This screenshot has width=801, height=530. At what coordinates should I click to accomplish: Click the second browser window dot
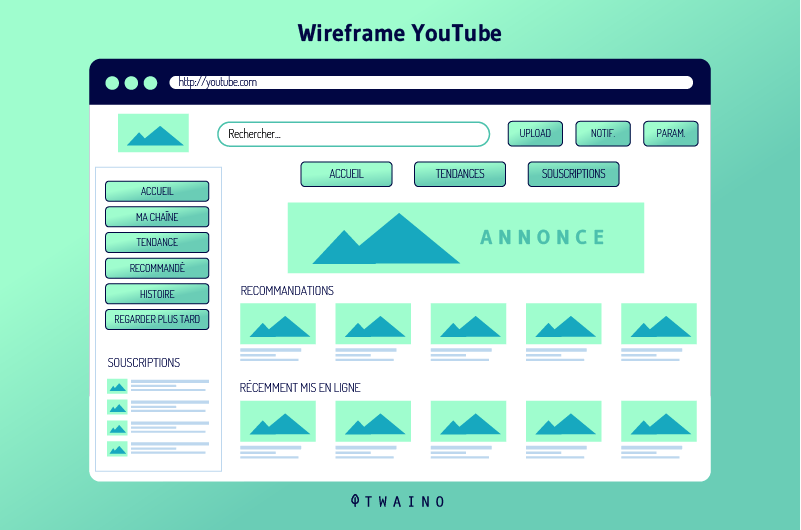coord(131,83)
